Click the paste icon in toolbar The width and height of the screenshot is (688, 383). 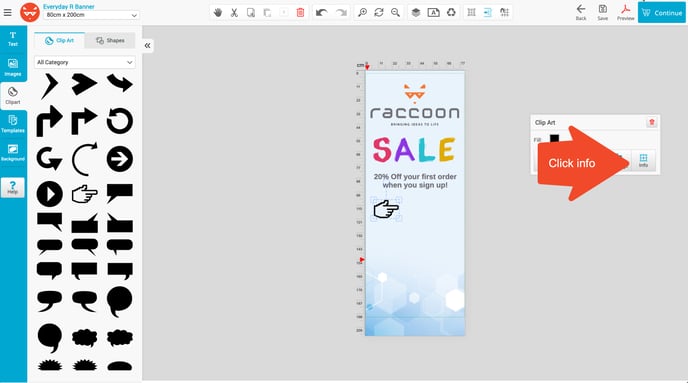pos(267,12)
